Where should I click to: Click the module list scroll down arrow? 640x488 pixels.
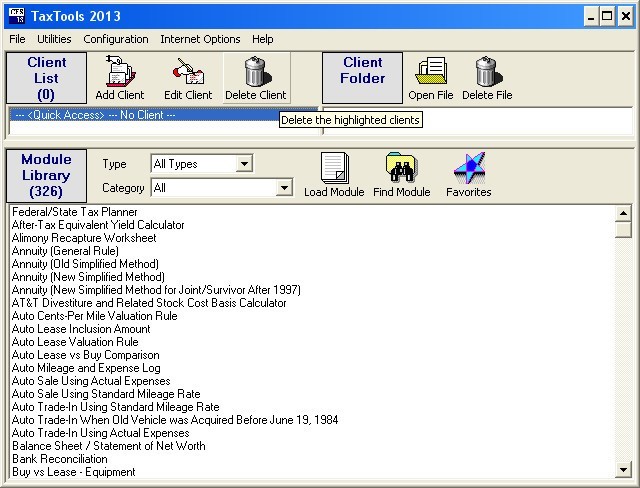click(623, 470)
